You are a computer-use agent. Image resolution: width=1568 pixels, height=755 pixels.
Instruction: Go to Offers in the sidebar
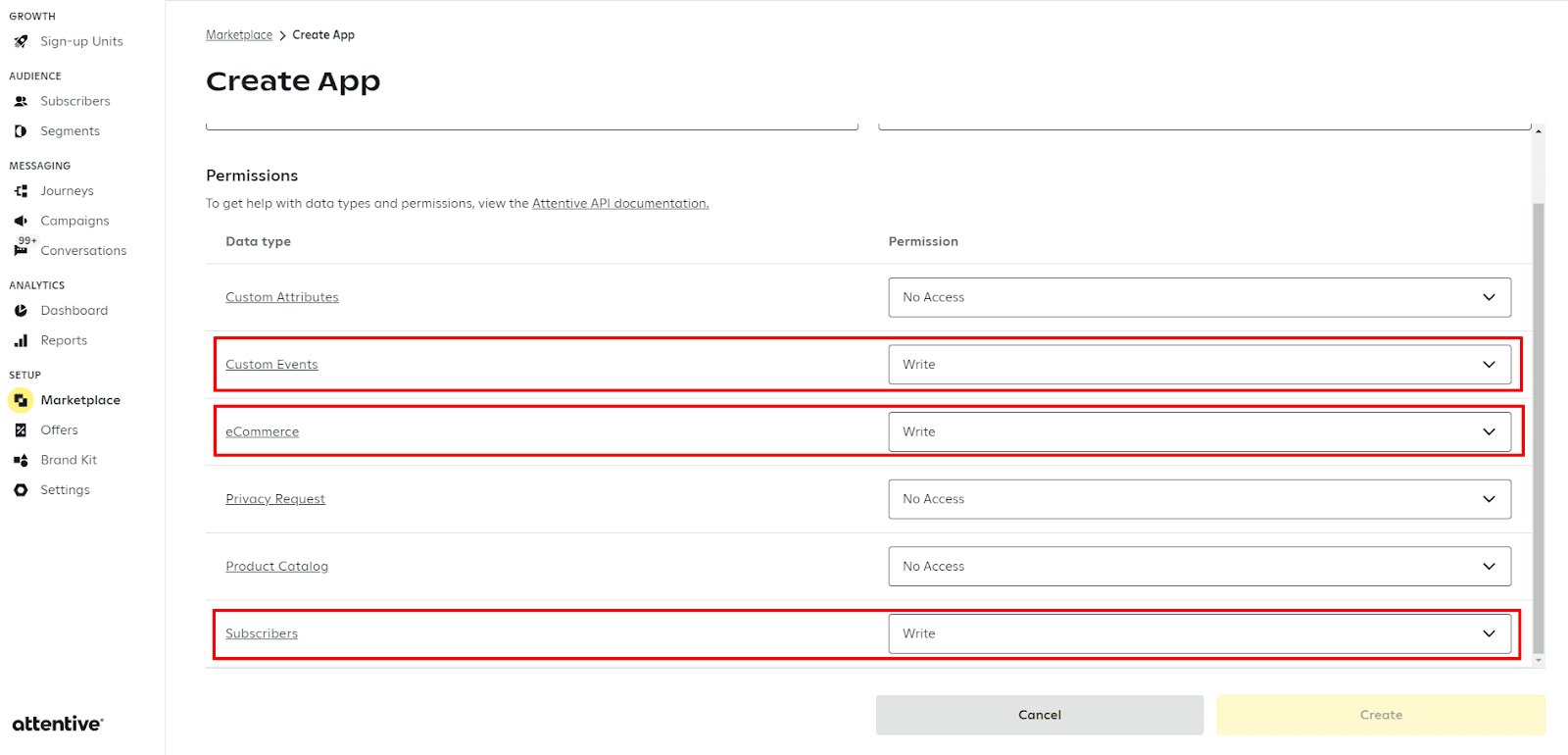(x=59, y=430)
